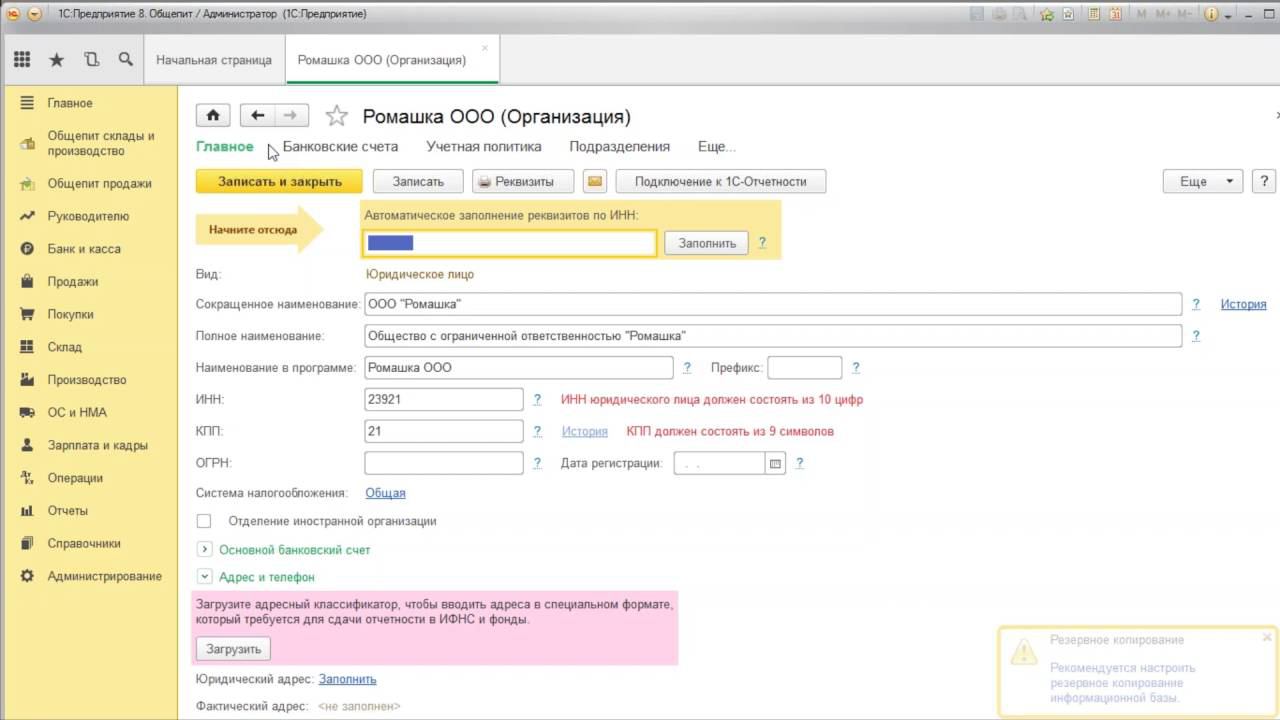Go back with the left arrow button
1280x720 pixels.
pos(257,115)
